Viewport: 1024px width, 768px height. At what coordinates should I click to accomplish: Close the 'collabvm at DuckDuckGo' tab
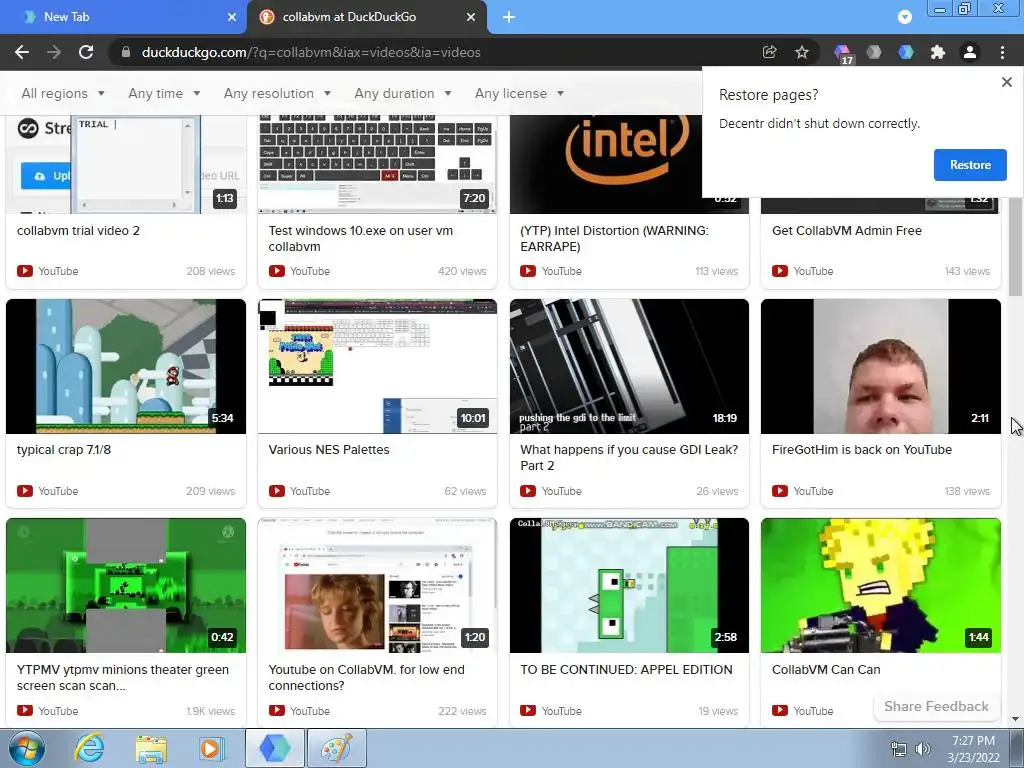471,17
